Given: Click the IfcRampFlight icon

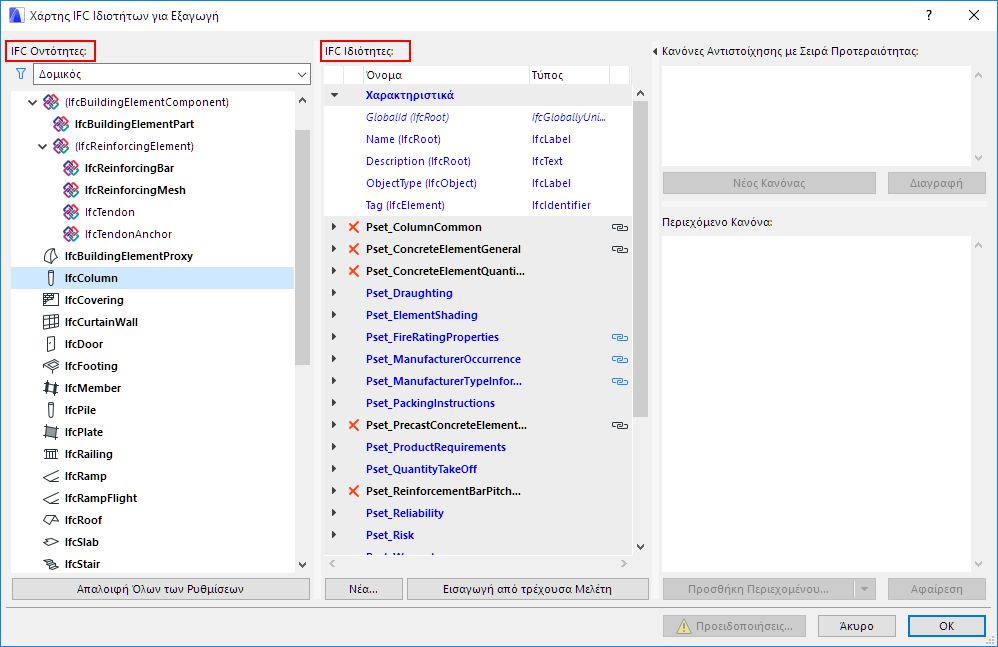Looking at the screenshot, I should [51, 498].
